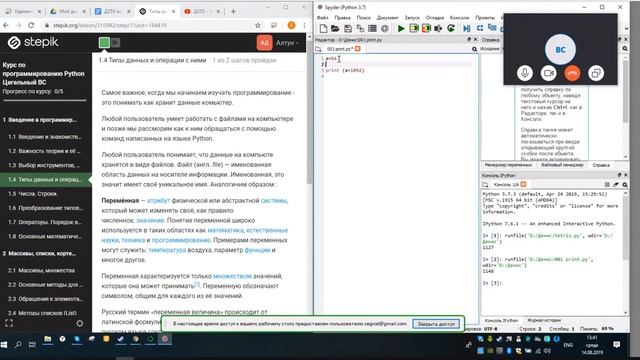
Task: Select the first green lesson step
Action: (104, 42)
